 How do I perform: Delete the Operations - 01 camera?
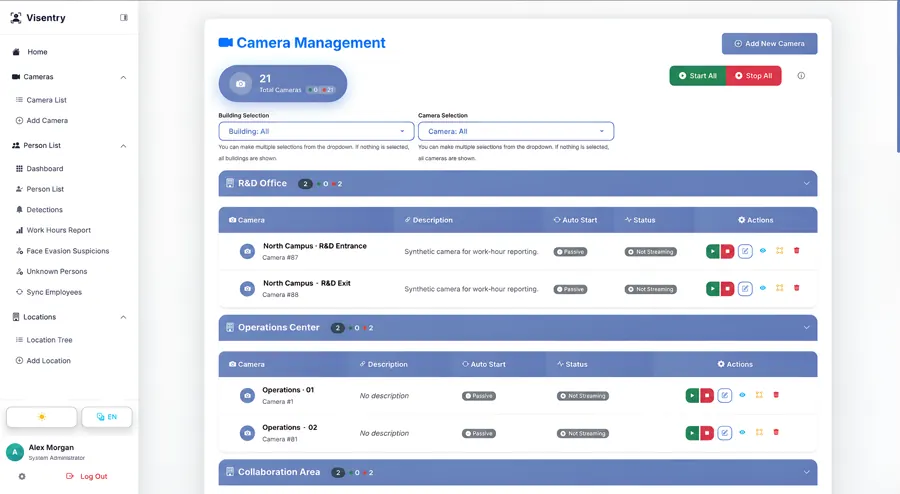click(776, 395)
